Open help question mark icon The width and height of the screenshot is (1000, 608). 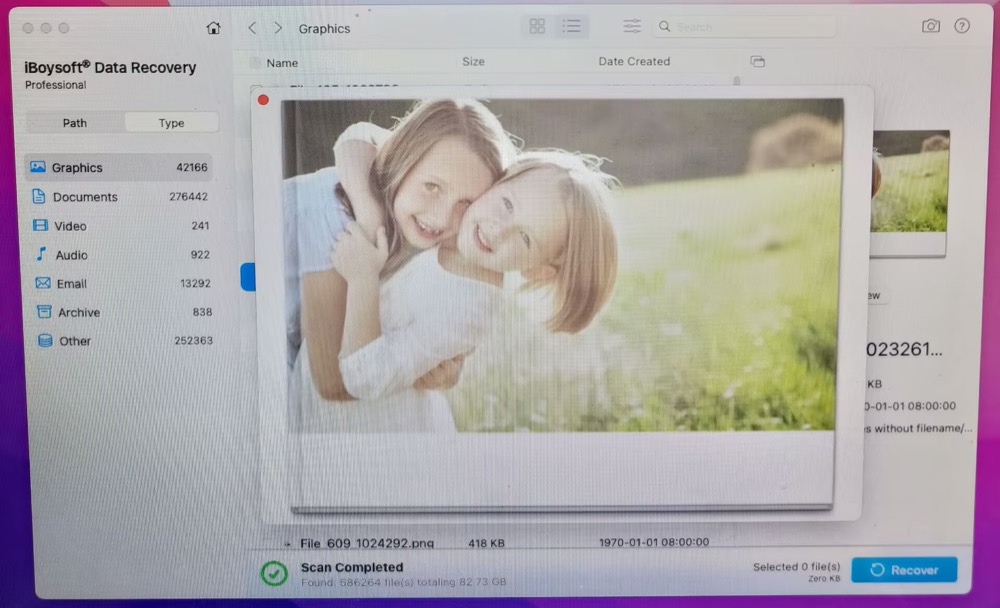(962, 26)
